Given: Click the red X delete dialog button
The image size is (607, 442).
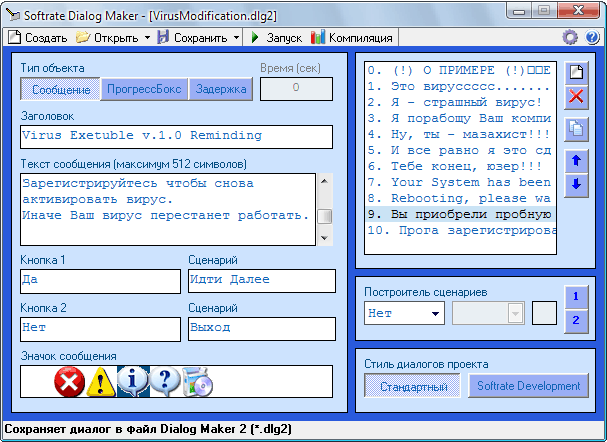Looking at the screenshot, I should [576, 97].
